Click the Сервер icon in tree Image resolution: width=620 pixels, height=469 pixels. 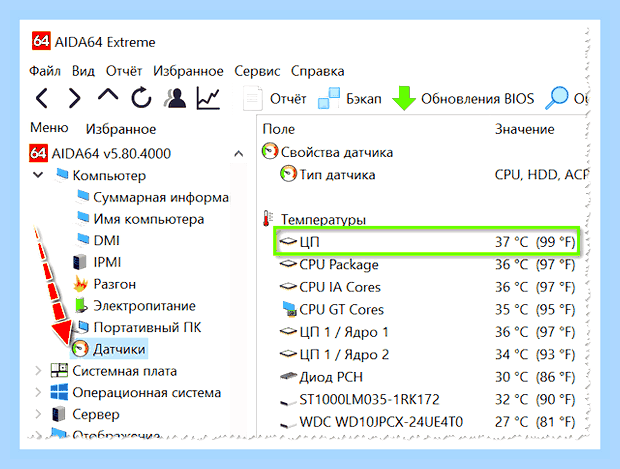click(59, 414)
